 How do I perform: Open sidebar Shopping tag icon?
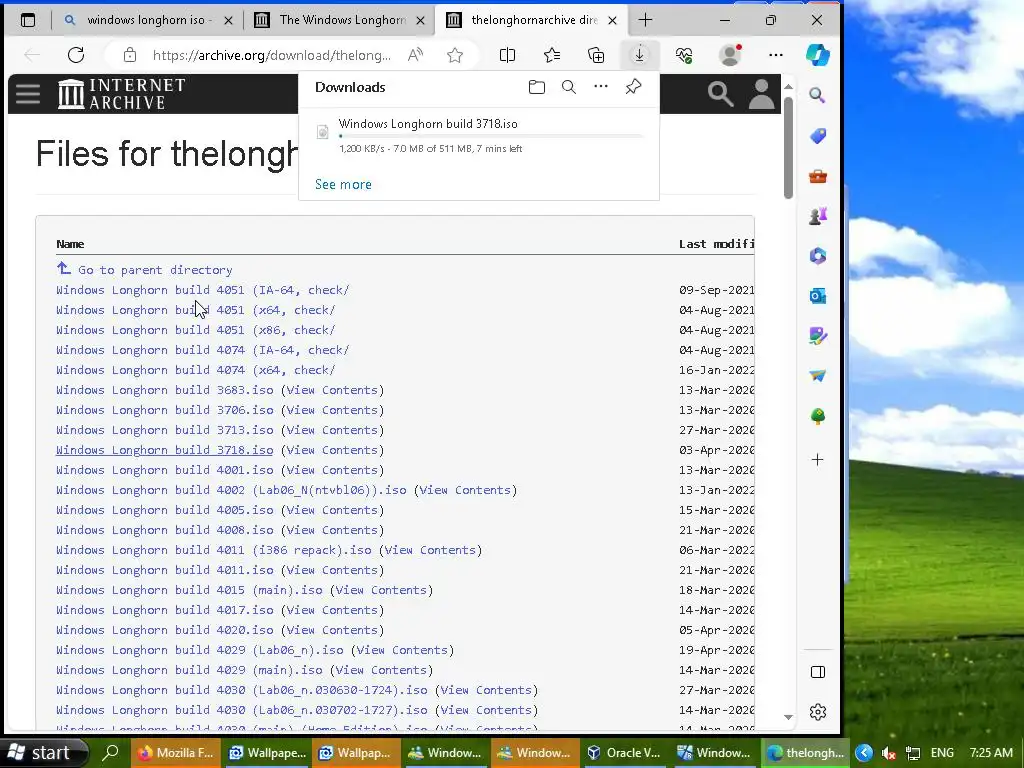818,136
